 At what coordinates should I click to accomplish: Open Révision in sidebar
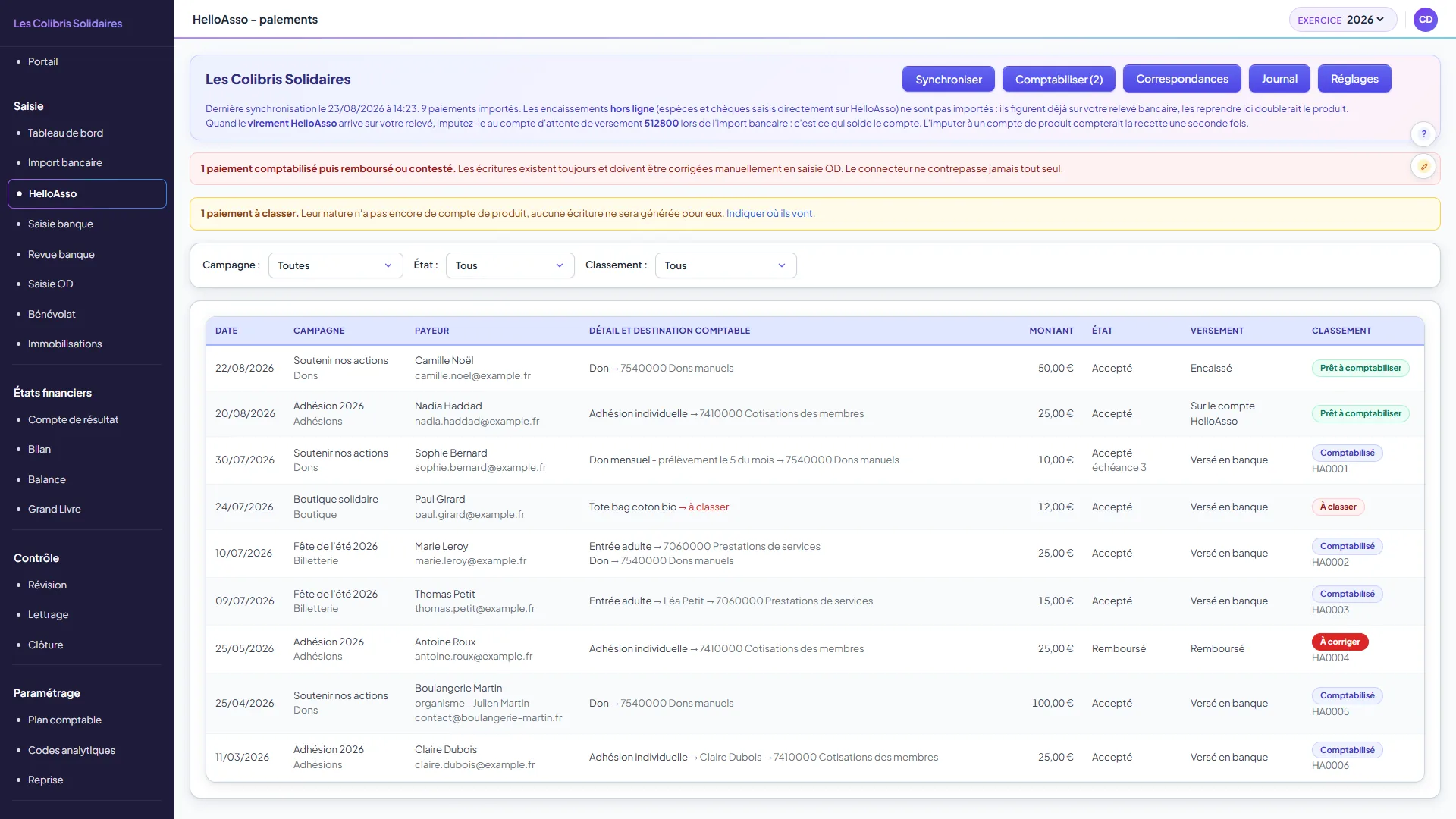tap(47, 585)
